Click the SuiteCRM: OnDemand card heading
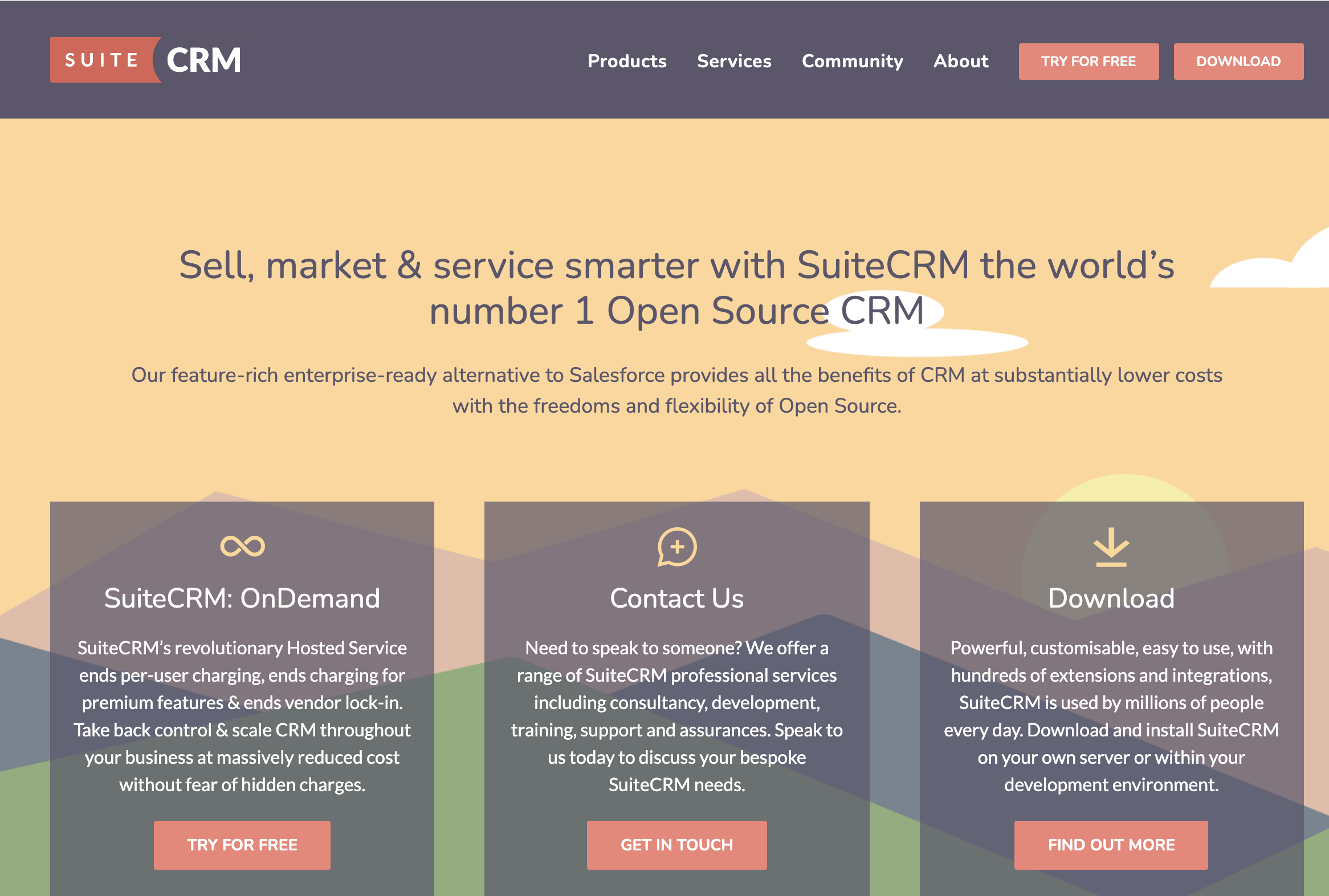The height and width of the screenshot is (896, 1329). [x=242, y=598]
